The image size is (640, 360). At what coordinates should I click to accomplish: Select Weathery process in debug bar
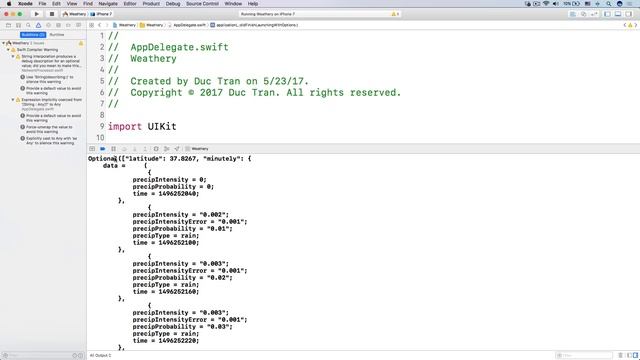point(197,149)
